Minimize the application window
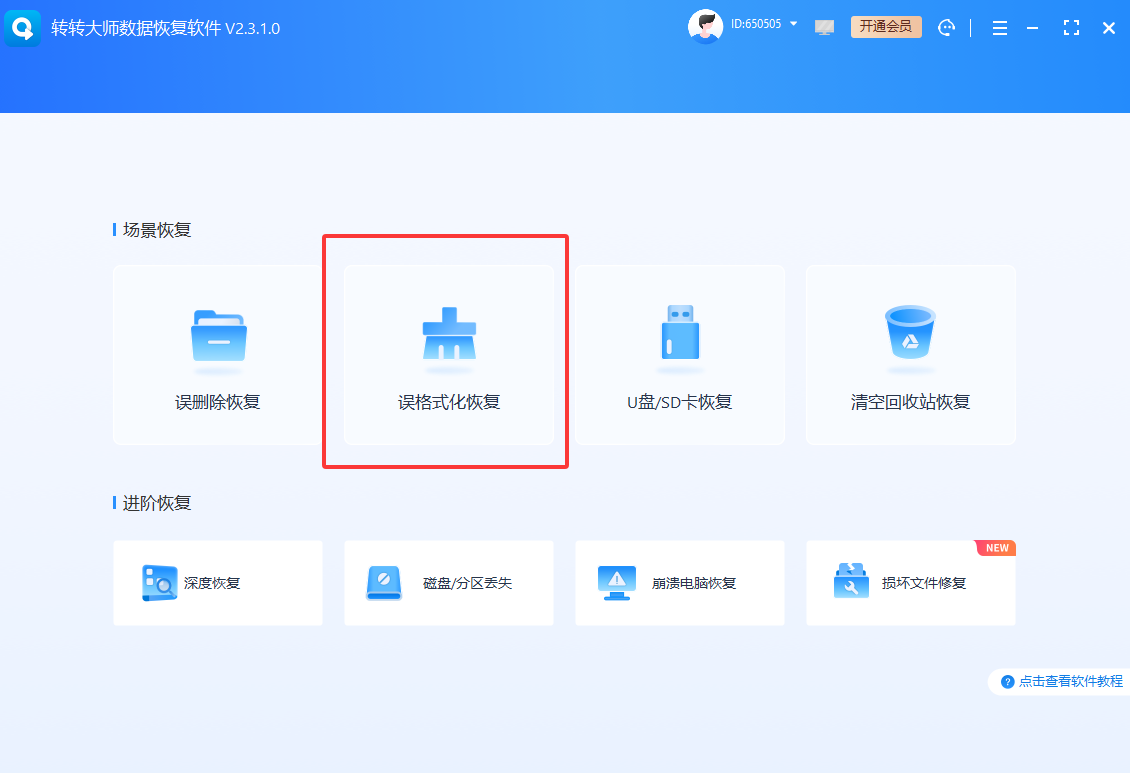 coord(1033,28)
